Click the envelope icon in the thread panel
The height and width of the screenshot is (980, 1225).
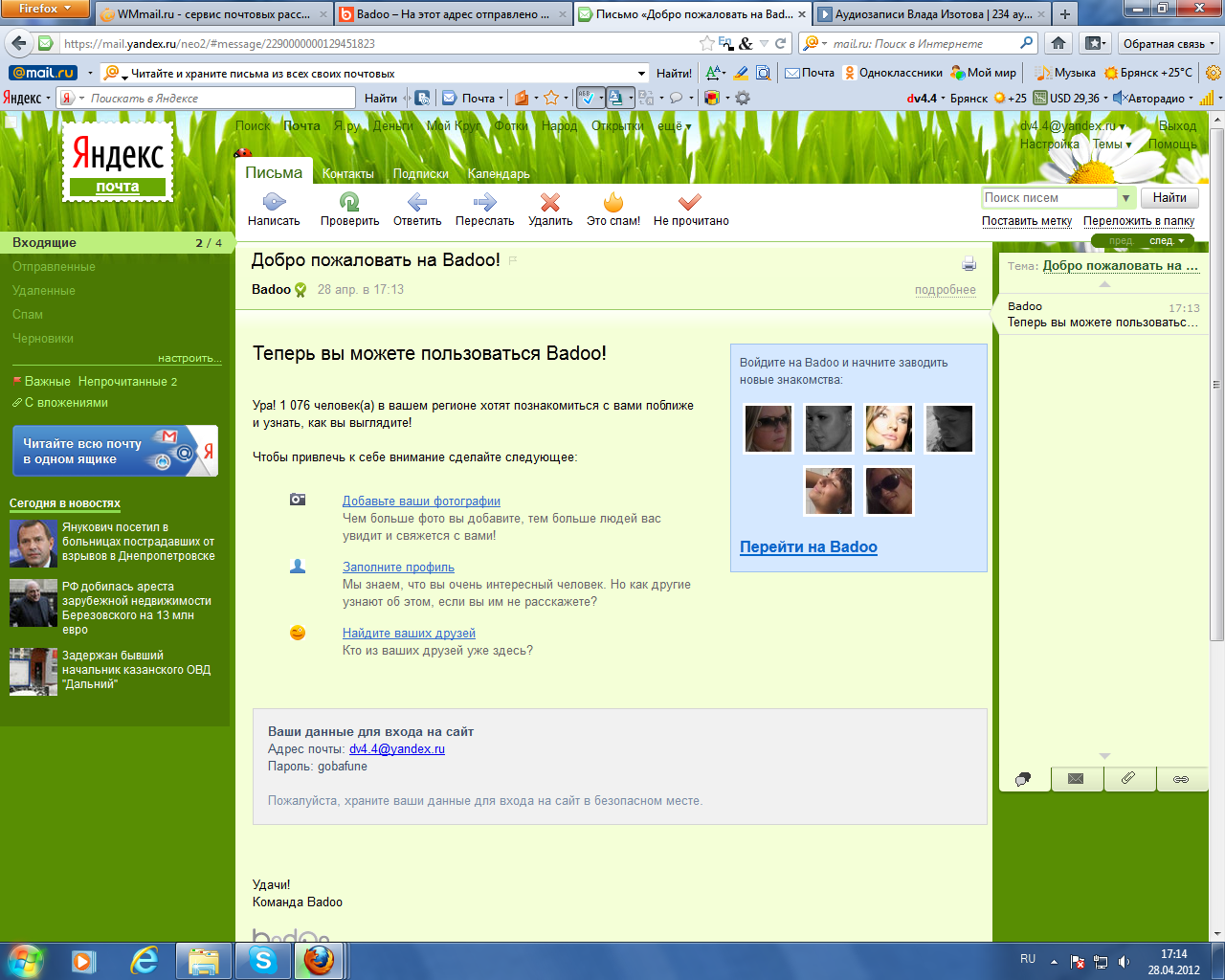1077,779
